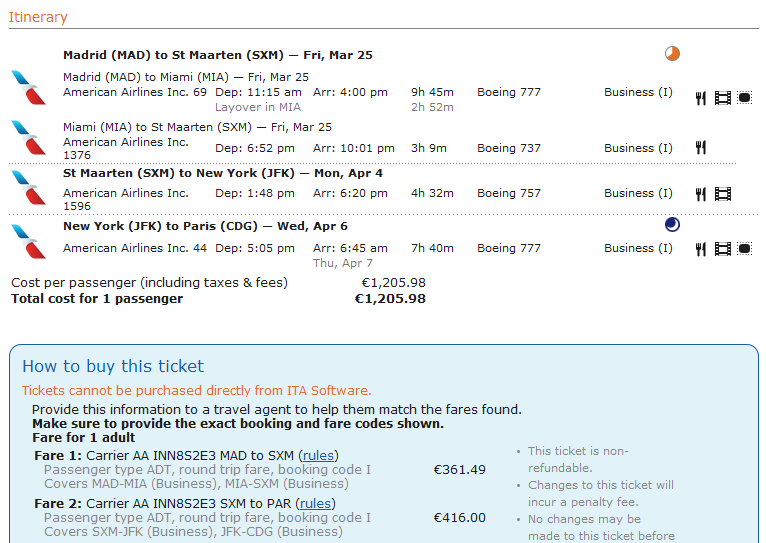Viewport: 766px width, 543px height.
Task: Click the film strip icon for flight 69
Action: point(722,98)
